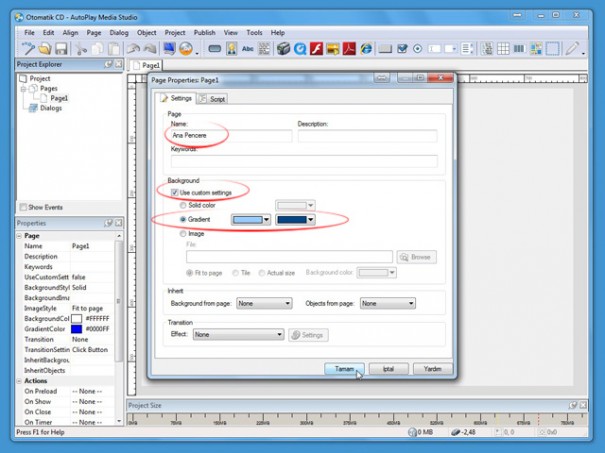Click the Keywords input field
The width and height of the screenshot is (605, 453).
click(304, 161)
